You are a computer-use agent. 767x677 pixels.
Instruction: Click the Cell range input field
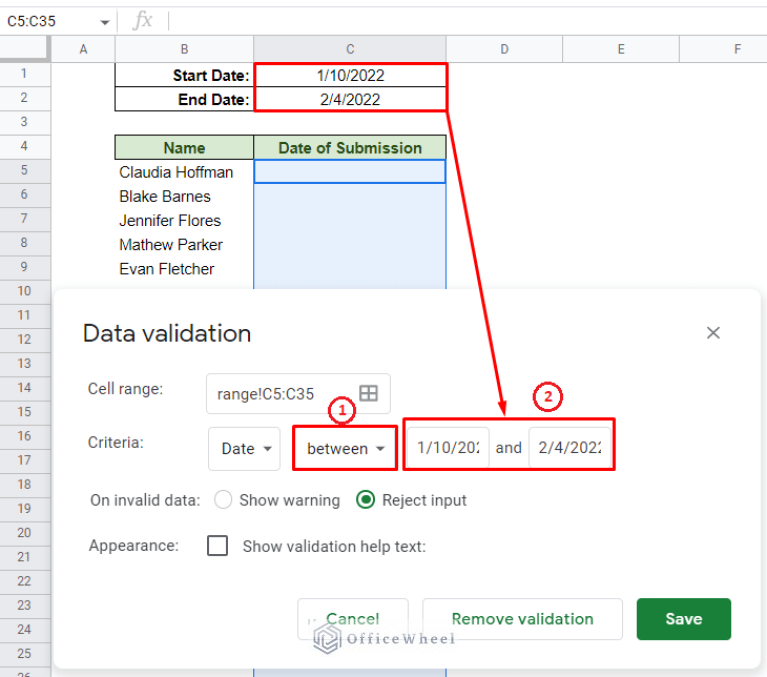(x=298, y=393)
